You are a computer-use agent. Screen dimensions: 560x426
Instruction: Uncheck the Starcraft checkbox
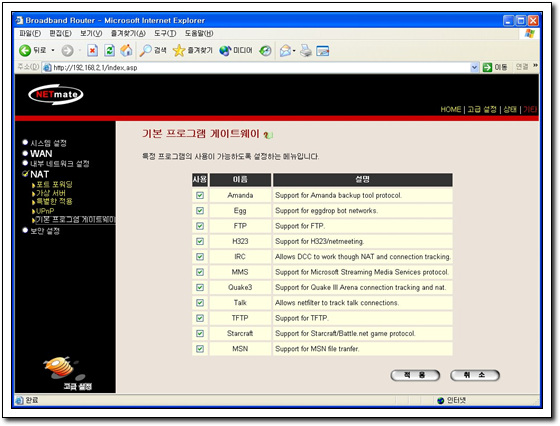[200, 334]
